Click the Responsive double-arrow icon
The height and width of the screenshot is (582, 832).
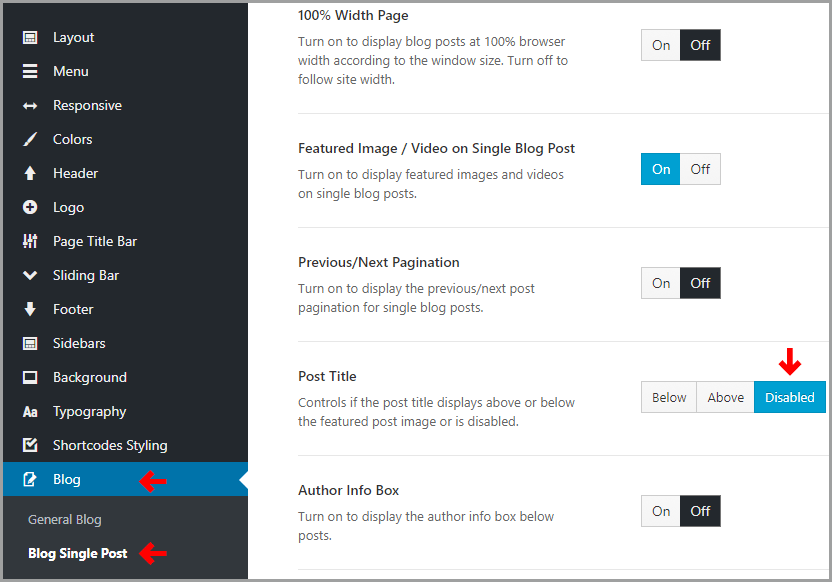(x=30, y=106)
